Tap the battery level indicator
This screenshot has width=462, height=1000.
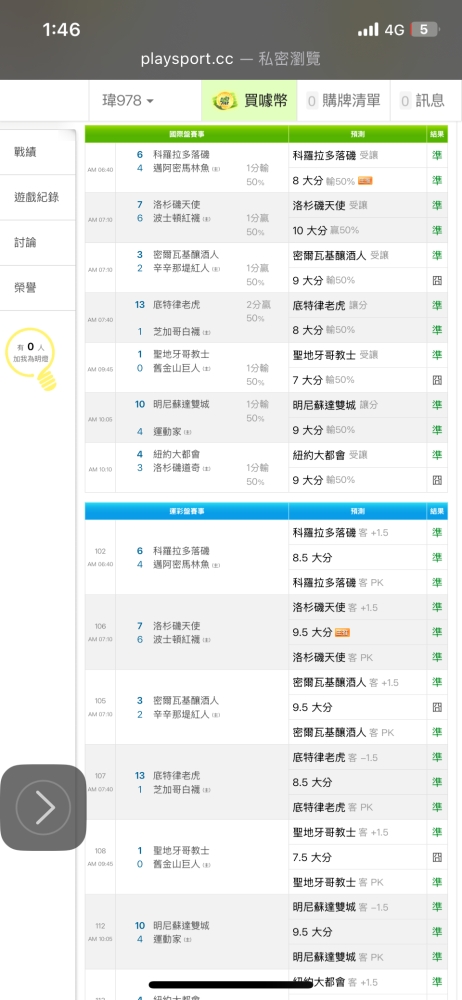coord(424,29)
